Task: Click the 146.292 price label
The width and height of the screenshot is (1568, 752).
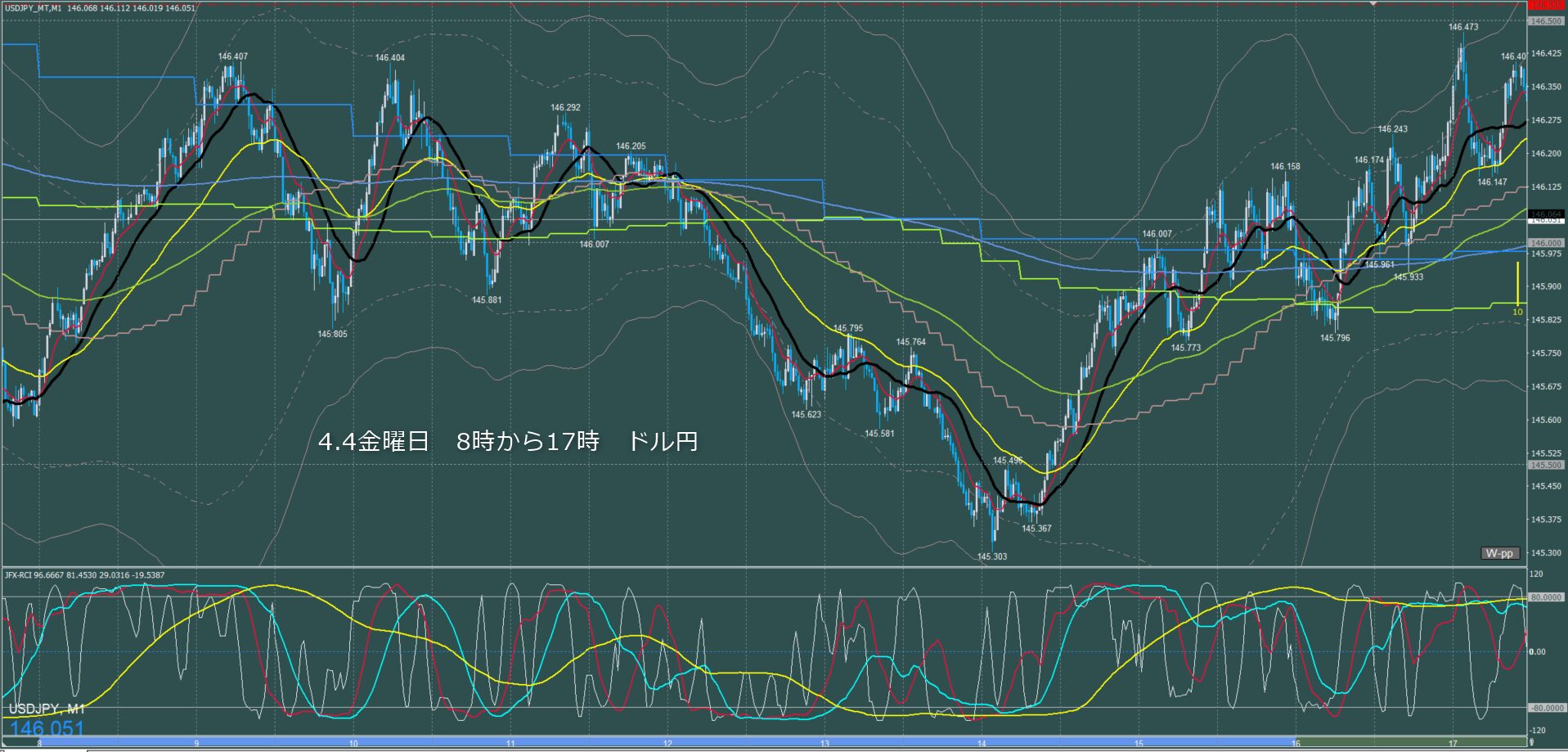Action: coord(565,107)
